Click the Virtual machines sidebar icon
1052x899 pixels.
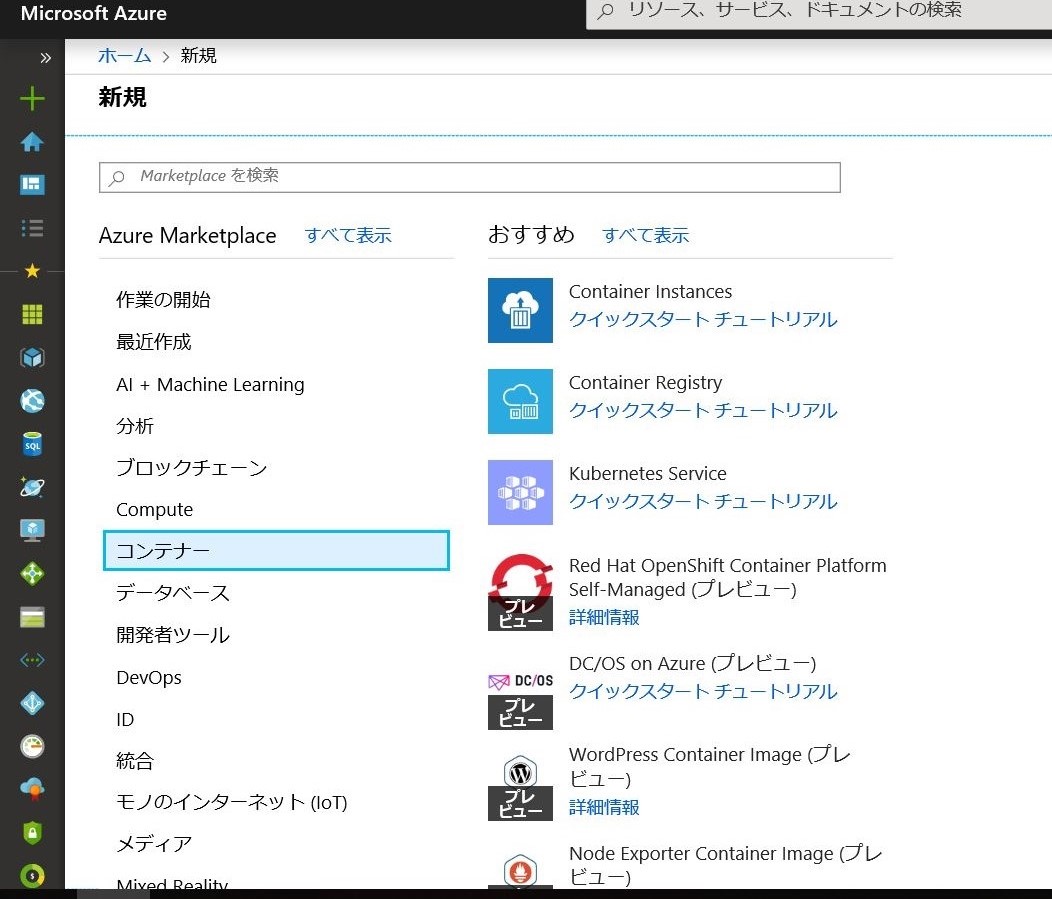[x=32, y=530]
